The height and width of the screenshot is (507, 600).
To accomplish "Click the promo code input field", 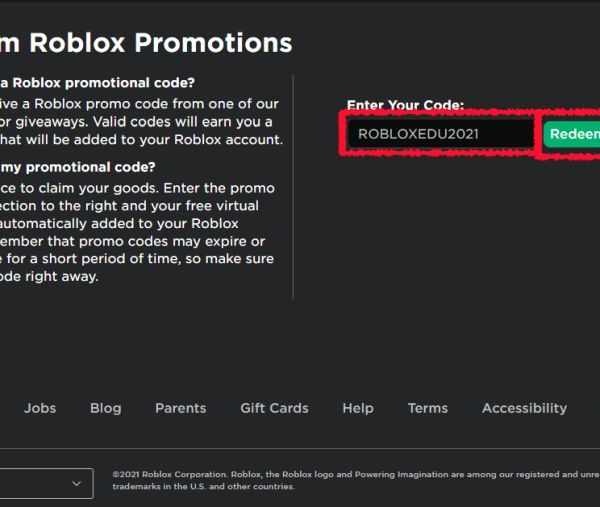I will click(440, 134).
